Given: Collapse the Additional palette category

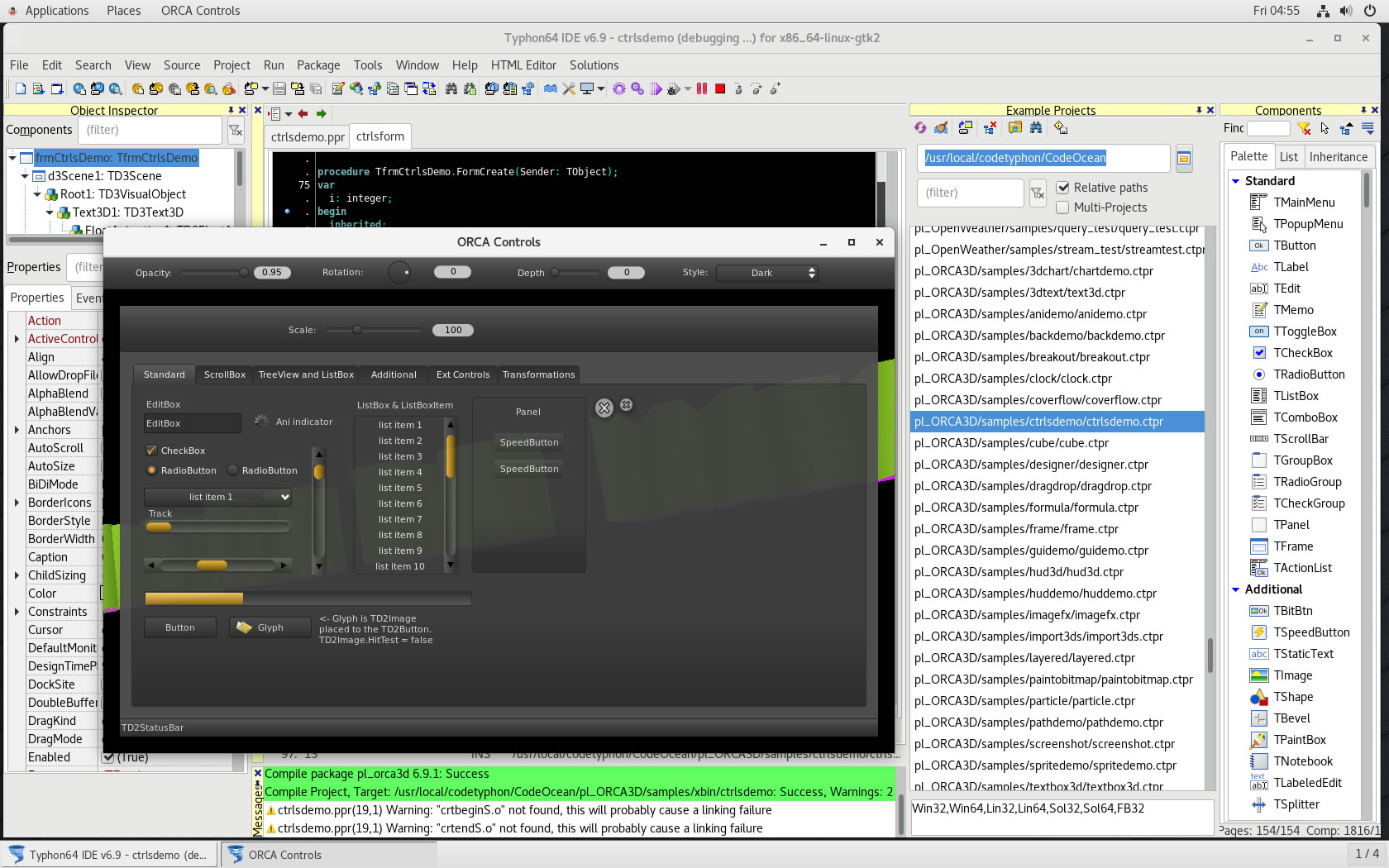Looking at the screenshot, I should [x=1236, y=589].
